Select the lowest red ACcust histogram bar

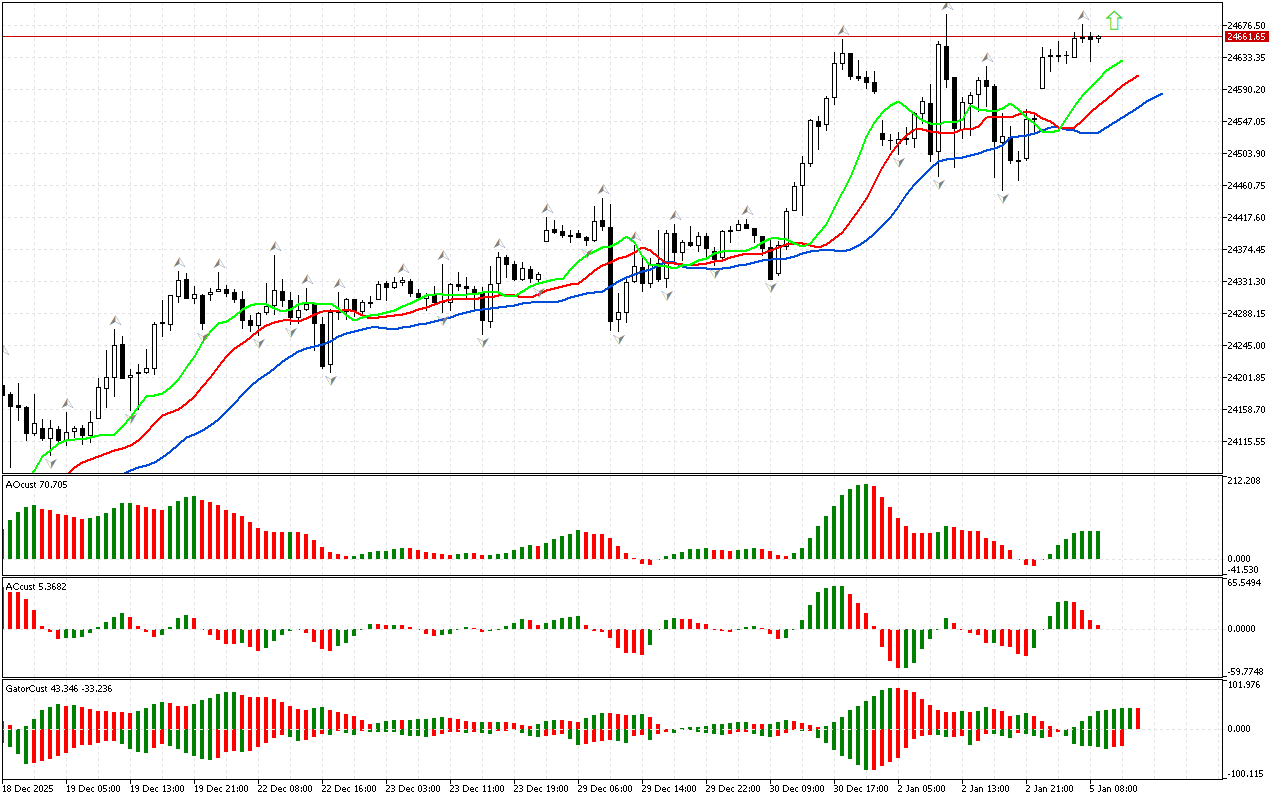tap(899, 648)
